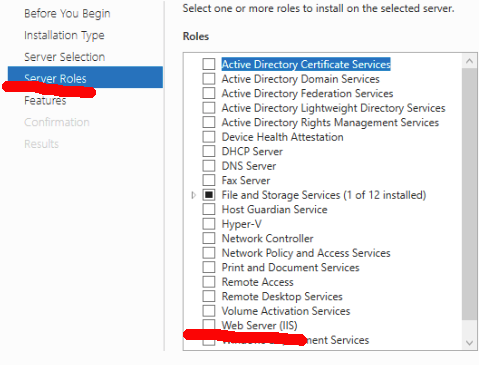Tick the Fax Server checkbox
Image resolution: width=479 pixels, height=365 pixels.
(x=209, y=180)
